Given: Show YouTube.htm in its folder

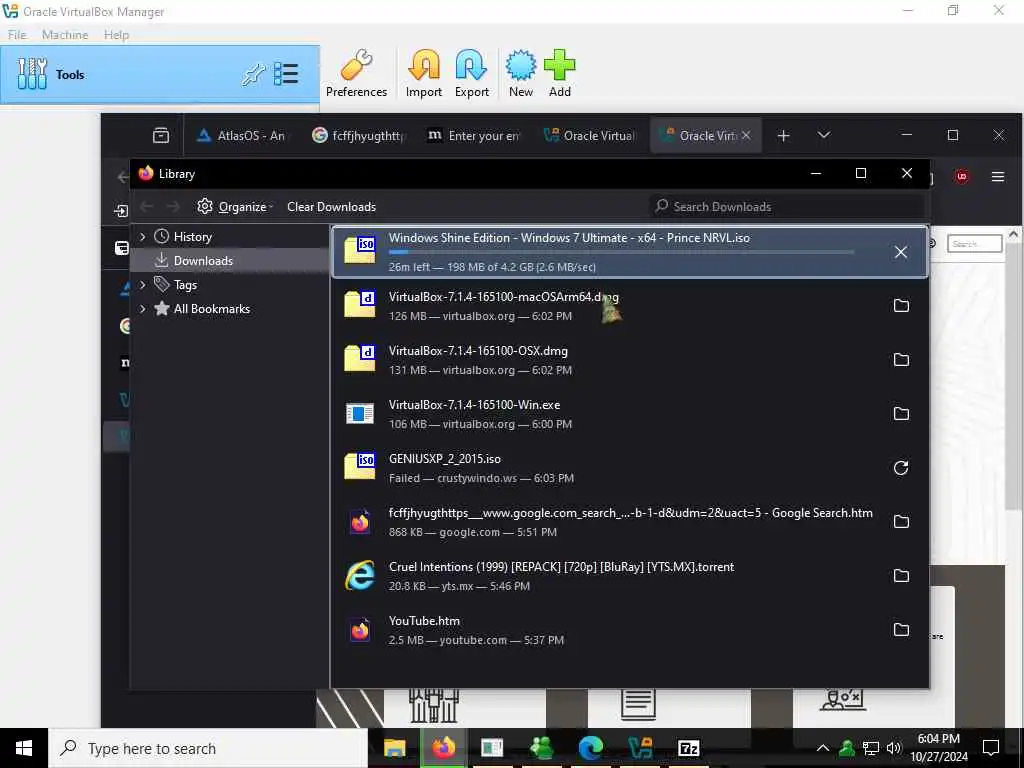Looking at the screenshot, I should point(901,630).
